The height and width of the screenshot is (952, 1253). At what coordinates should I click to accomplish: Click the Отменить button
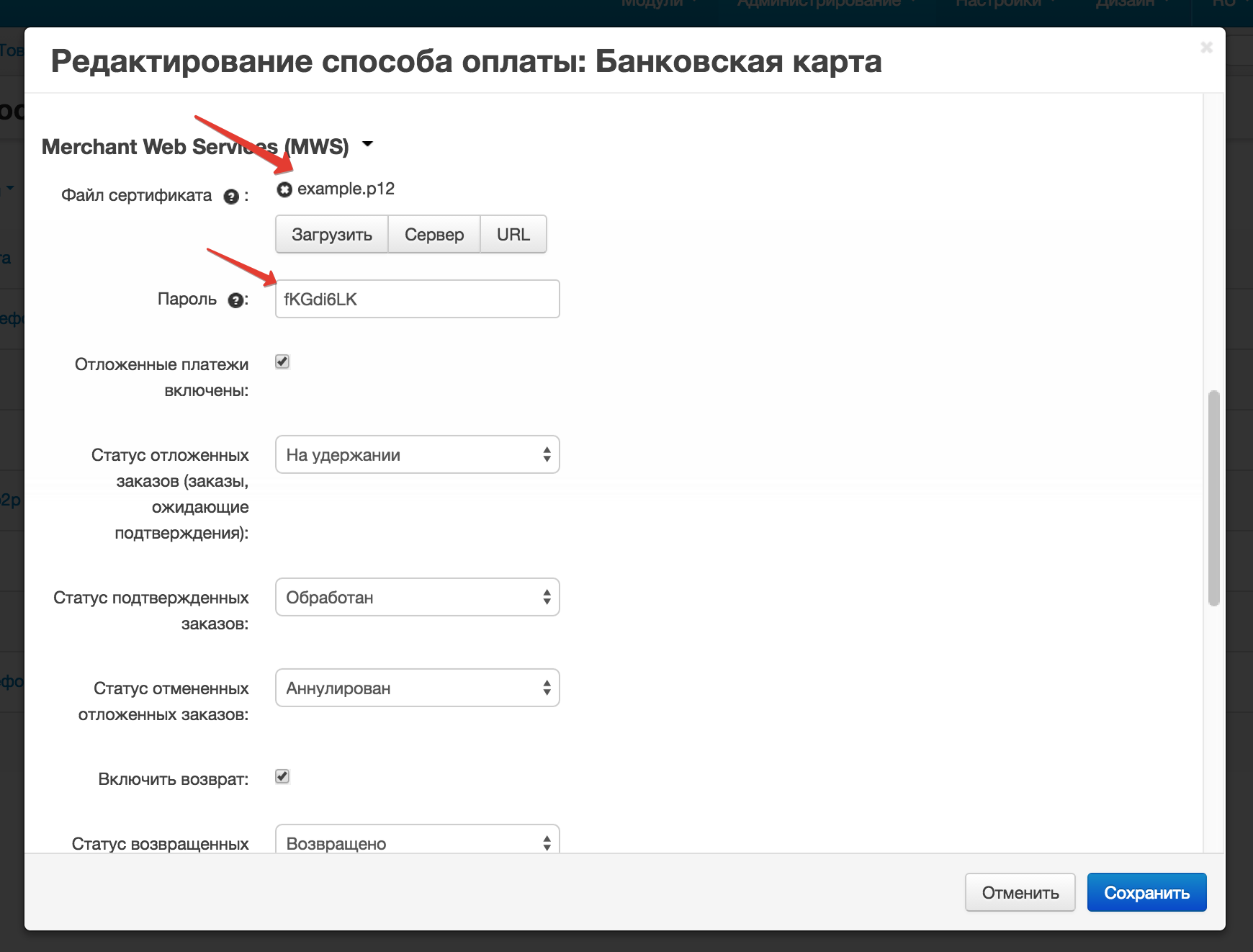coord(1020,892)
